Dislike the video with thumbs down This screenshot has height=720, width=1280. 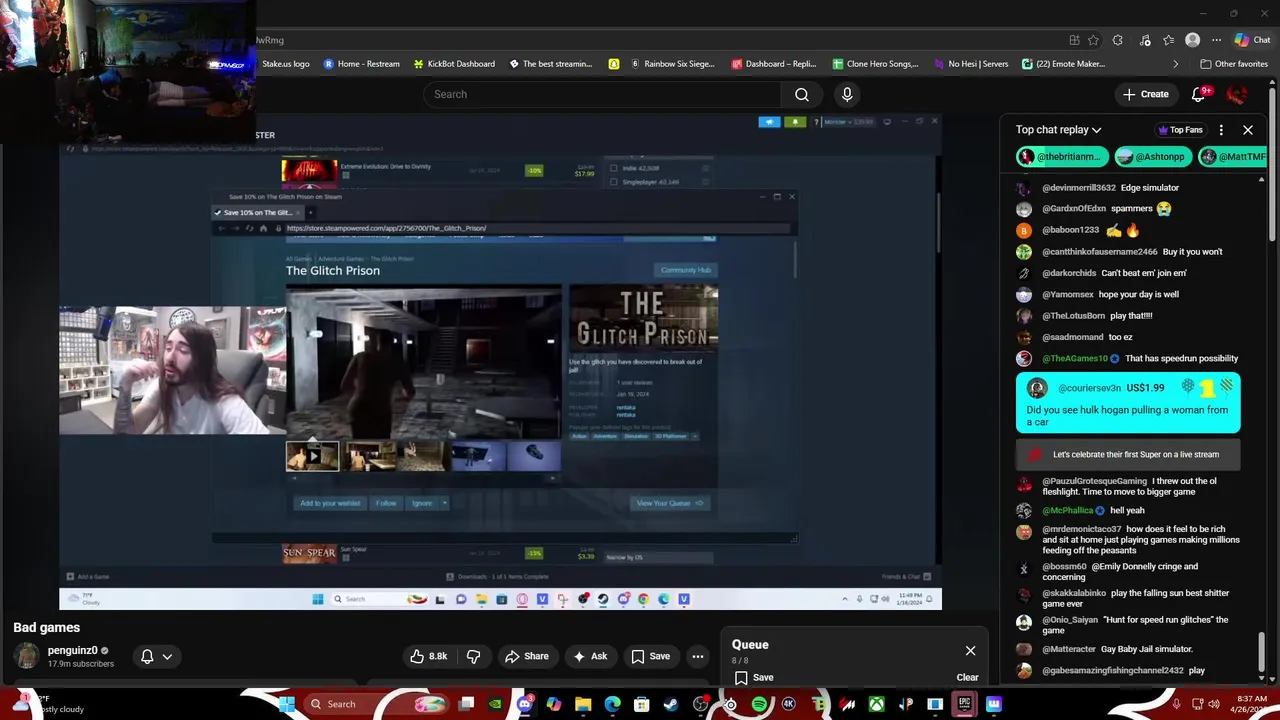pos(473,656)
